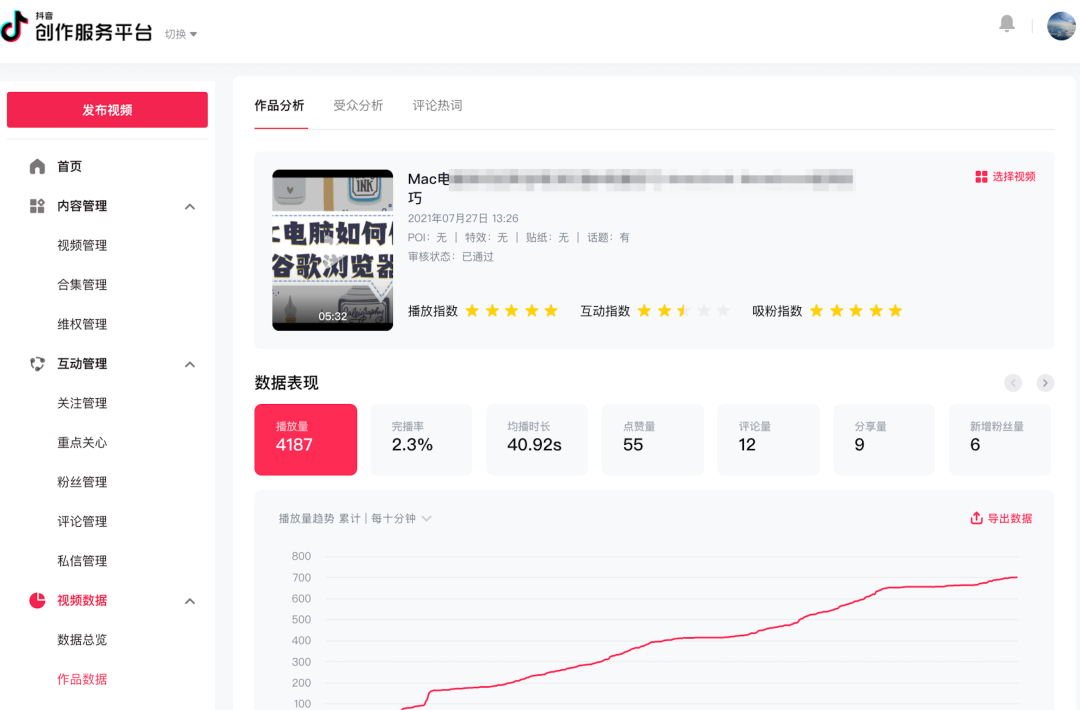Open the 切换 platform switch dropdown
Viewport: 1080px width, 710px height.
[x=181, y=34]
